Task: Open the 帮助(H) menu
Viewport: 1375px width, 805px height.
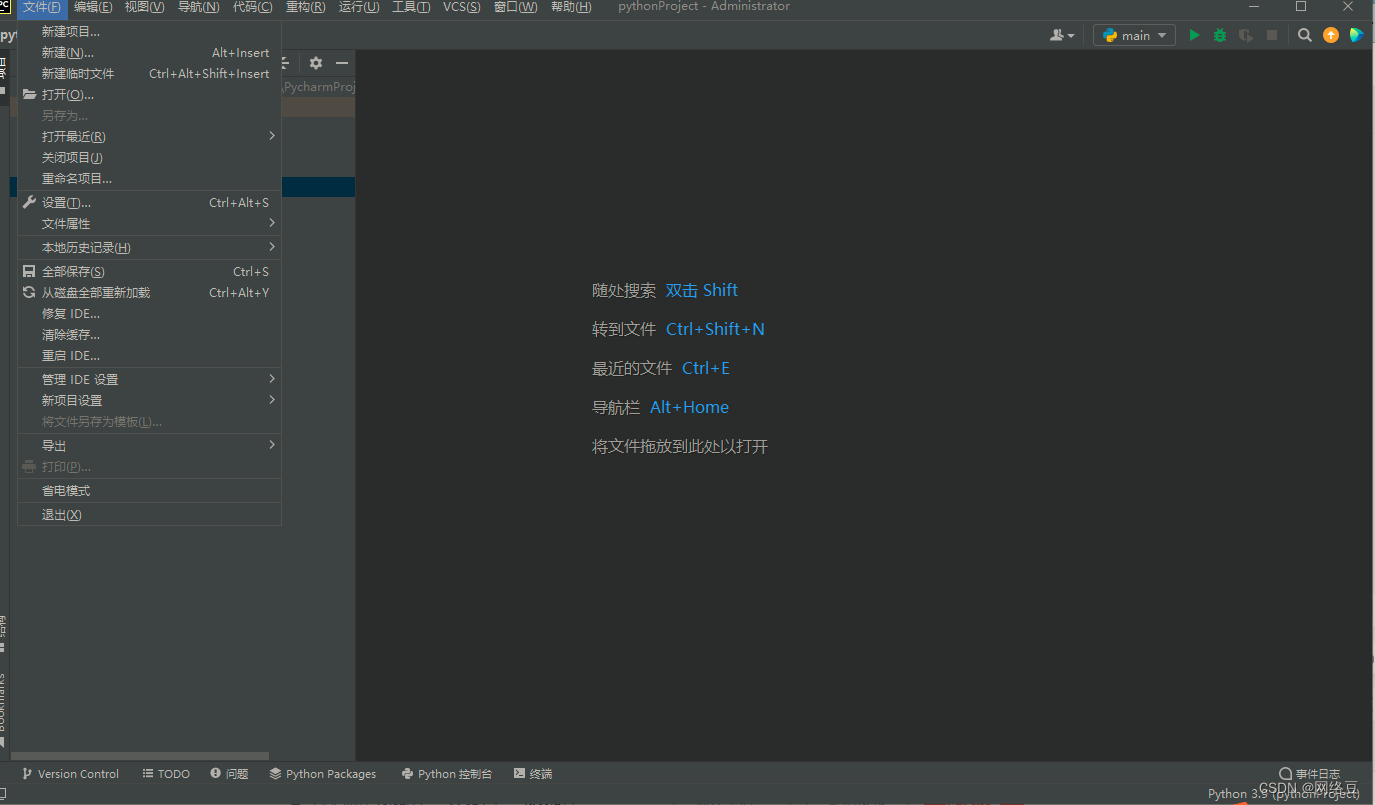Action: pos(571,7)
